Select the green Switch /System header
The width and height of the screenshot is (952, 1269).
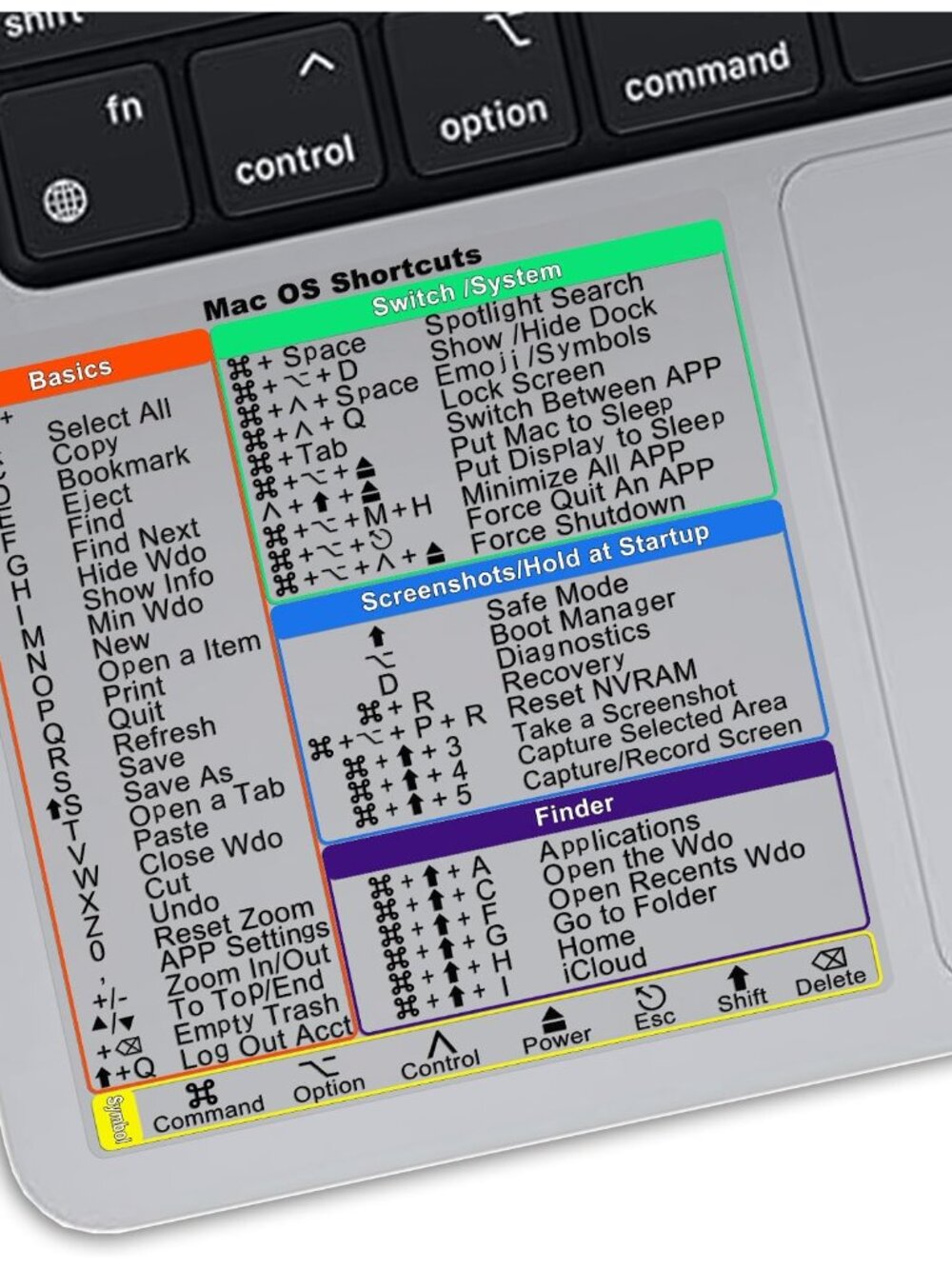pos(466,289)
